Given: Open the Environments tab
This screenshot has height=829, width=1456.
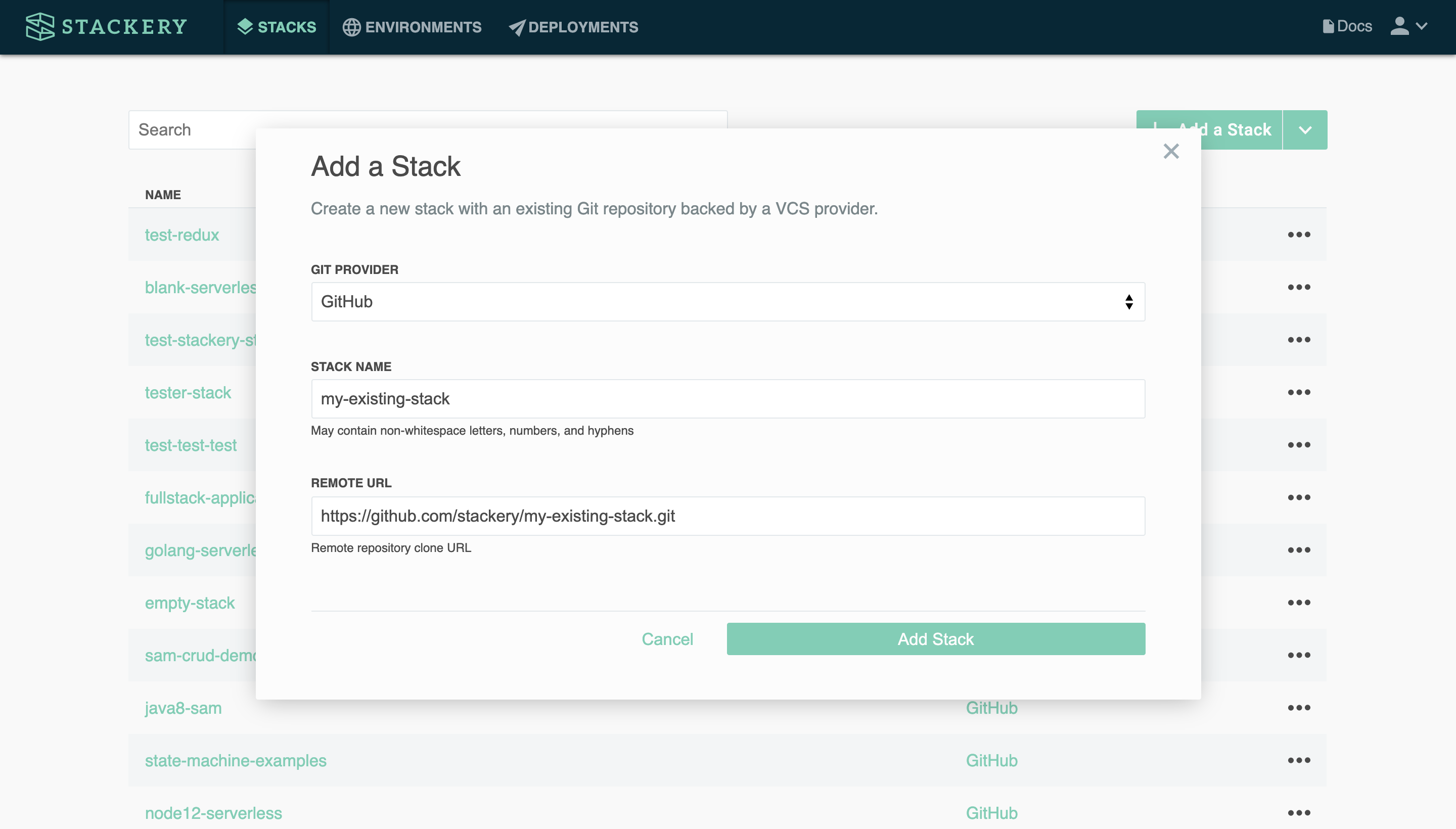Looking at the screenshot, I should (412, 27).
